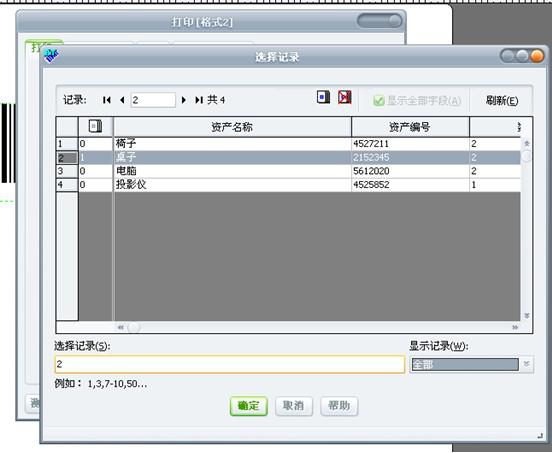The height and width of the screenshot is (453, 552).
Task: Click row header number 1
Action: 67,144
